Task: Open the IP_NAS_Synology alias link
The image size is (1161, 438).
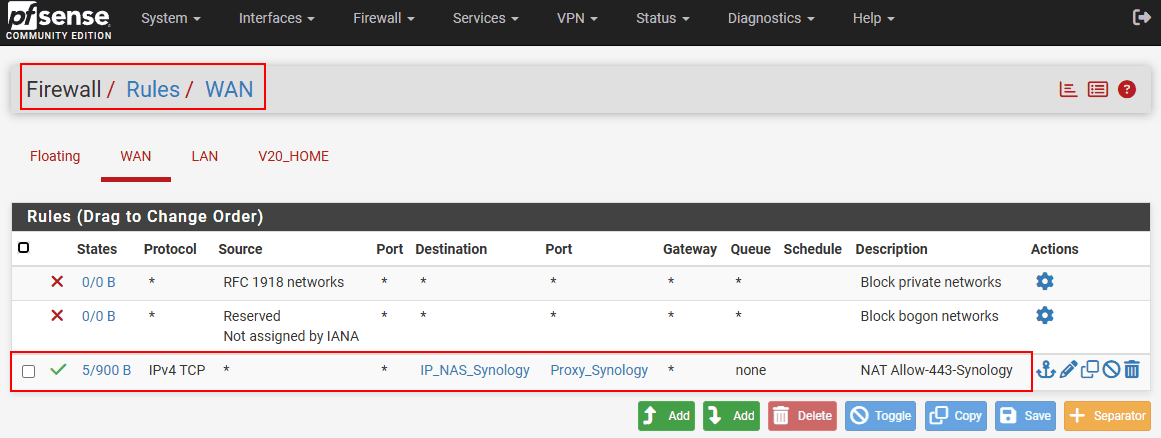Action: click(474, 370)
